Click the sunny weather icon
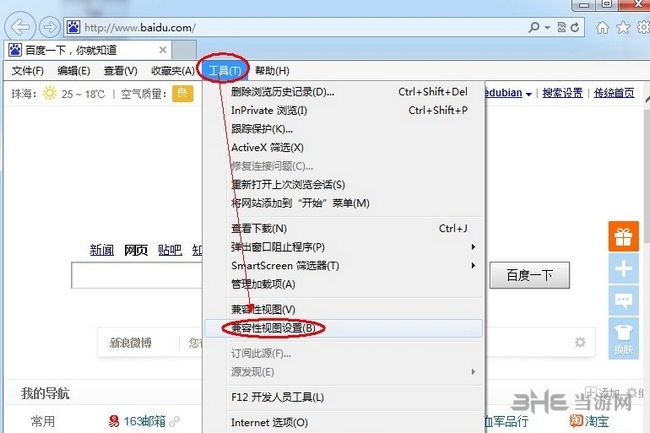This screenshot has width=650, height=433. click(50, 93)
